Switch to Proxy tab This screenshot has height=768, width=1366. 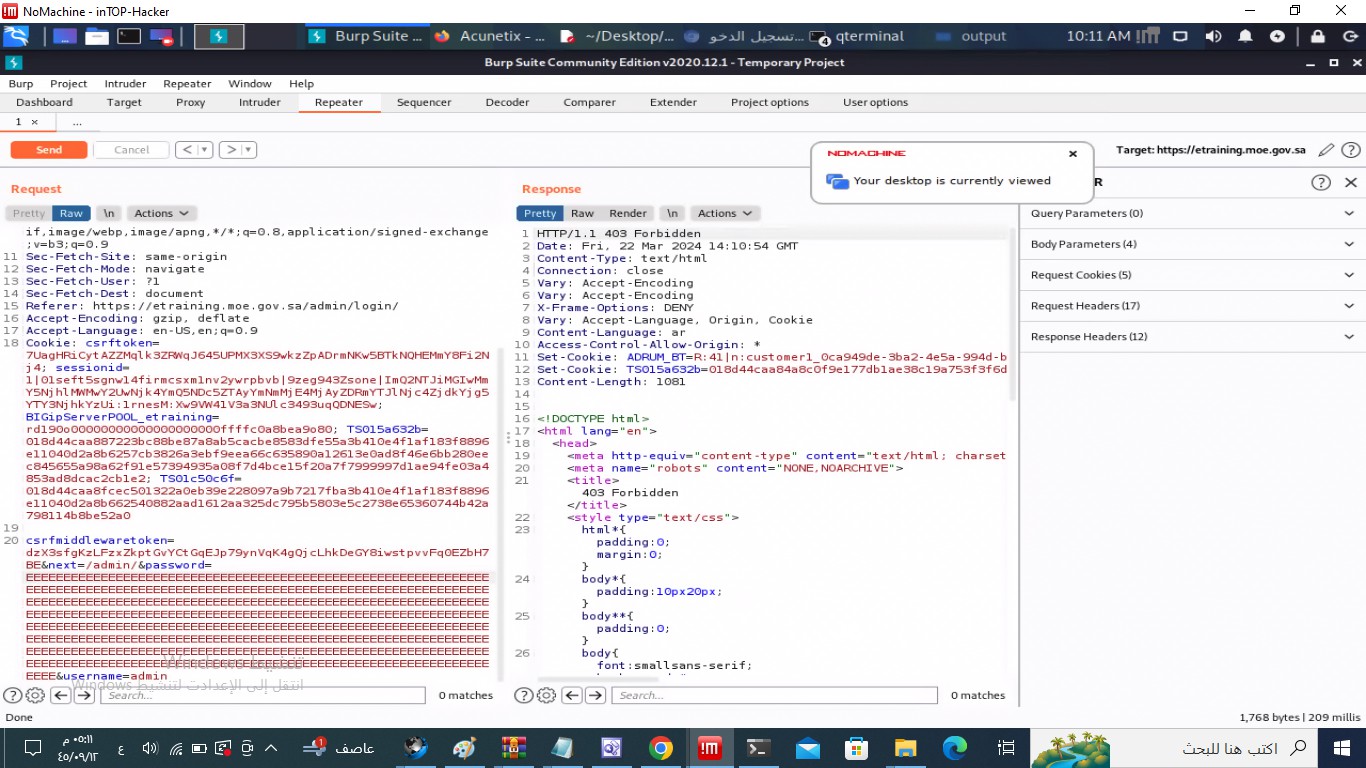191,102
